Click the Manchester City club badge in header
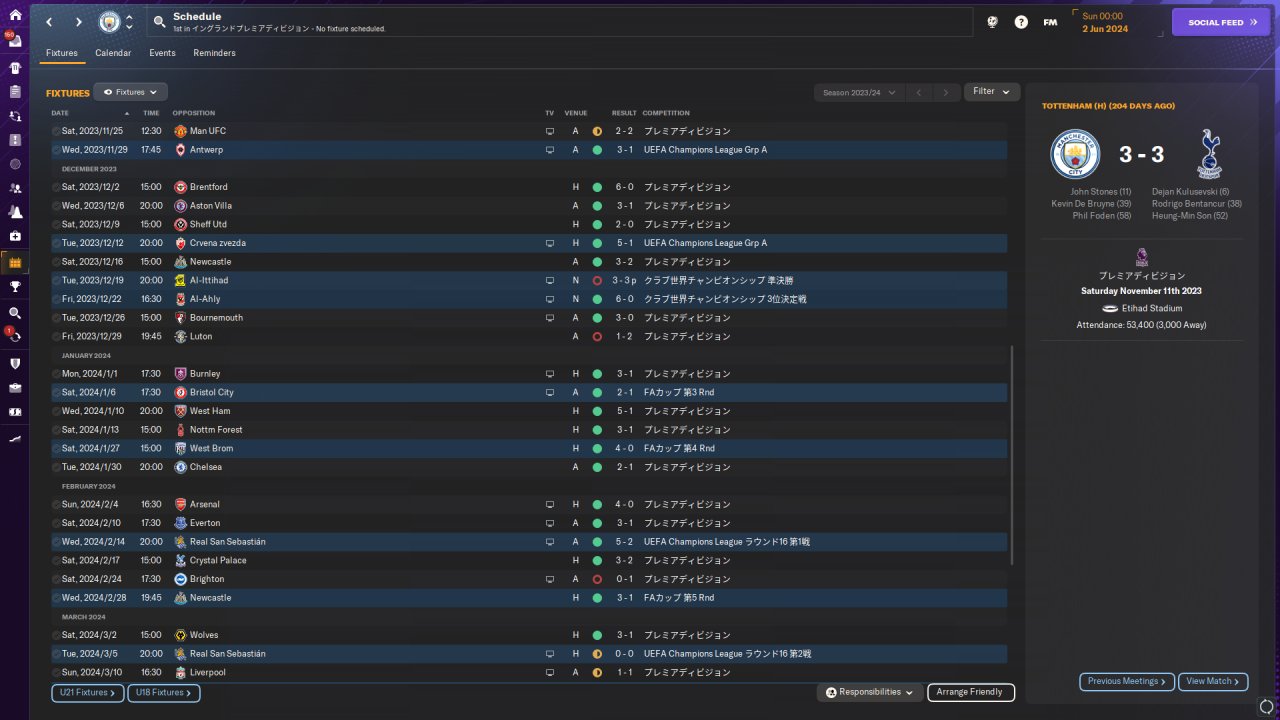Screen dimensions: 1280x720 point(109,22)
